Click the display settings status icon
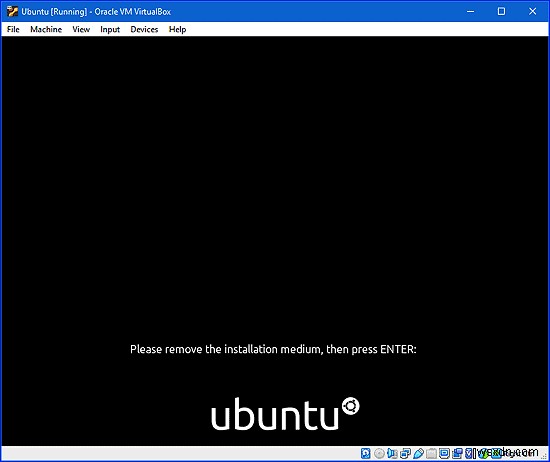Image resolution: width=550 pixels, height=462 pixels. point(444,453)
